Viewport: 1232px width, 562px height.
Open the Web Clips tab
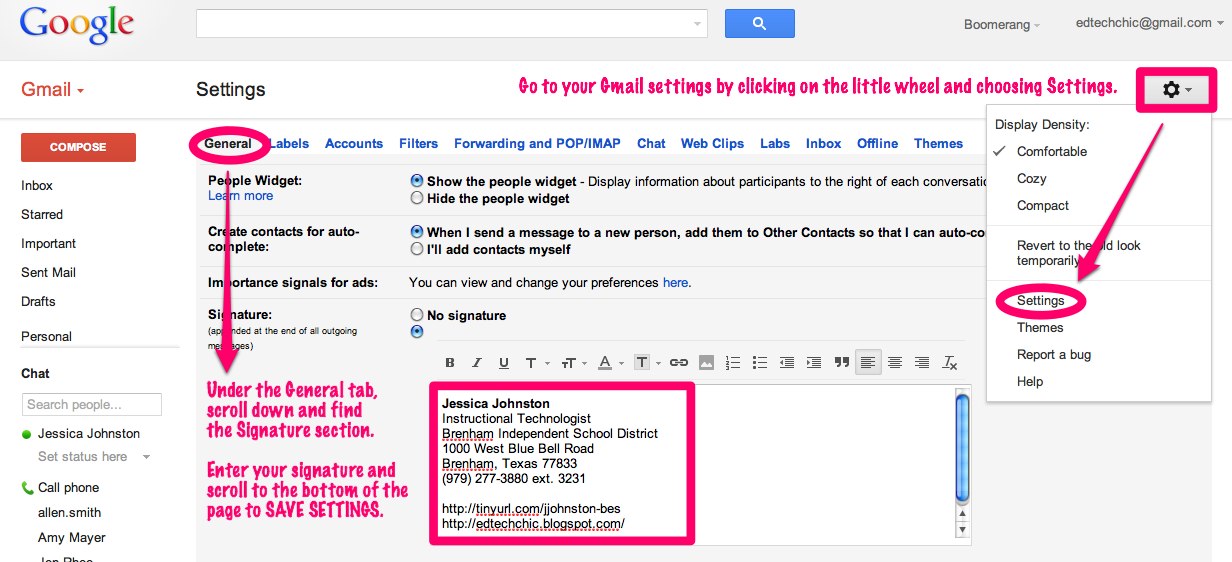click(x=712, y=143)
